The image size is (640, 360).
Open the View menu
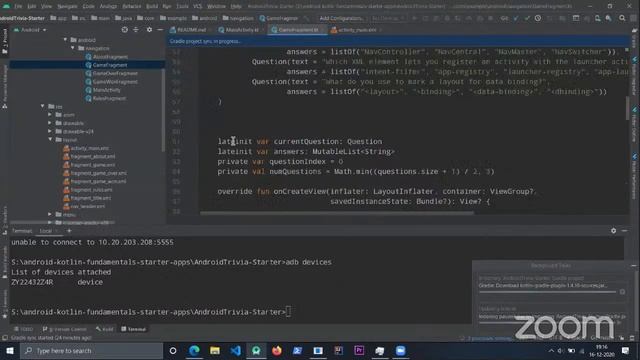pos(46,7)
